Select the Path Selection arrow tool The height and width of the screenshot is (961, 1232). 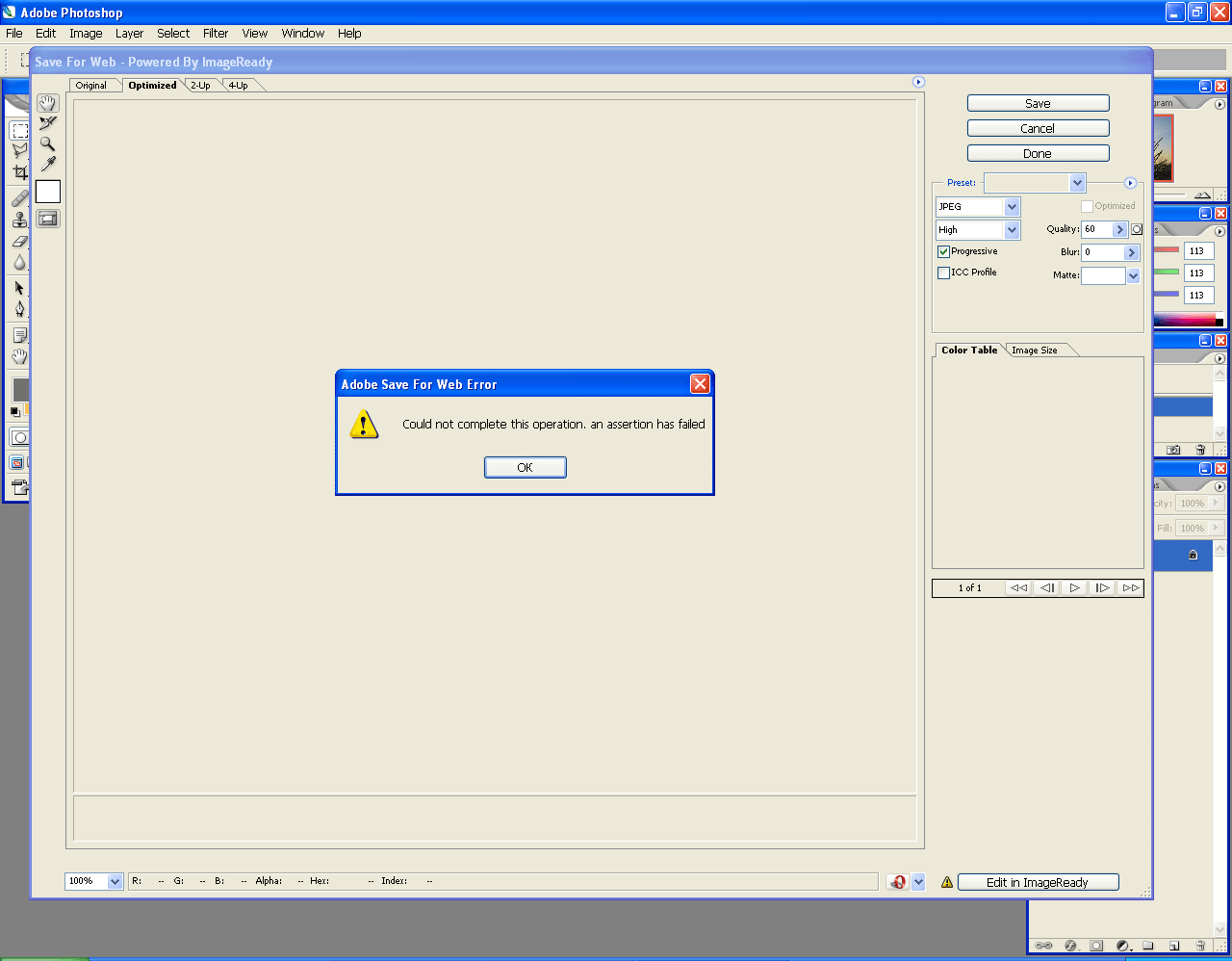pyautogui.click(x=19, y=288)
